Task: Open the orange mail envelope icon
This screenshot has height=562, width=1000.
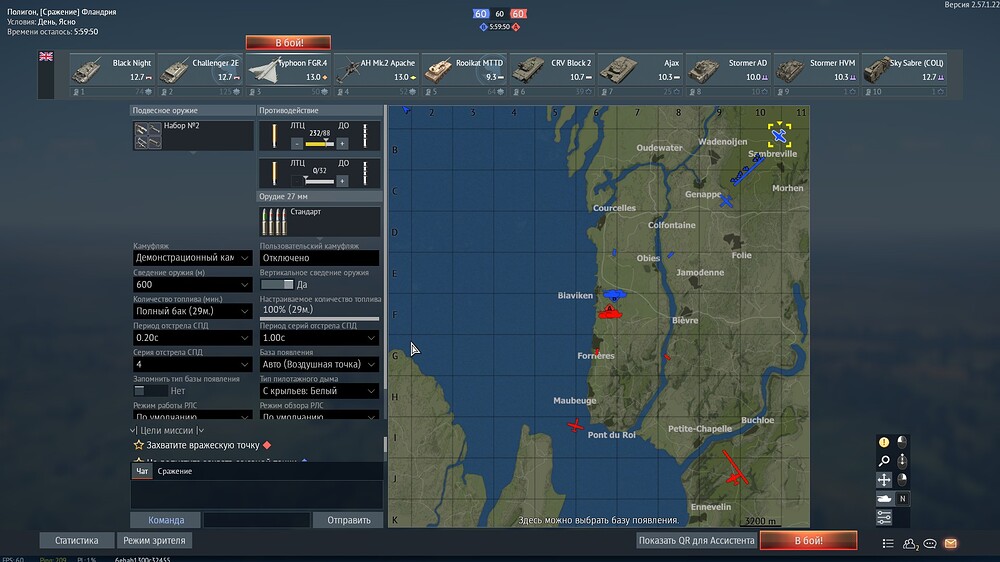Action: (x=950, y=544)
